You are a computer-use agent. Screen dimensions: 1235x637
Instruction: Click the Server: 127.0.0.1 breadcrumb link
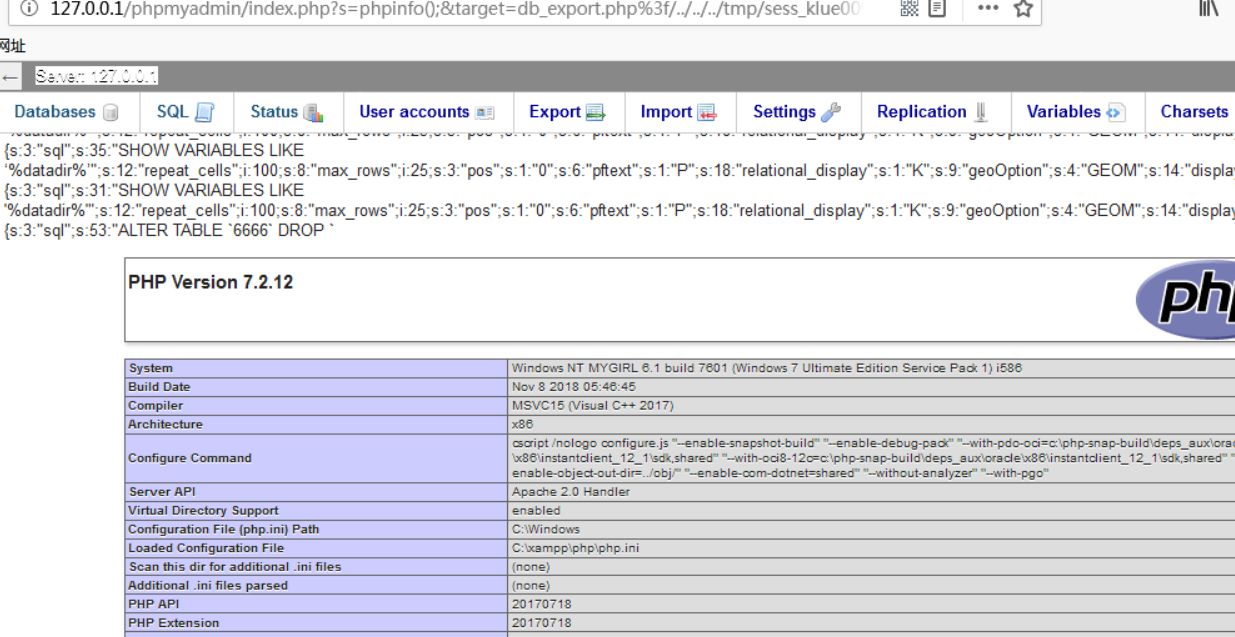click(96, 77)
